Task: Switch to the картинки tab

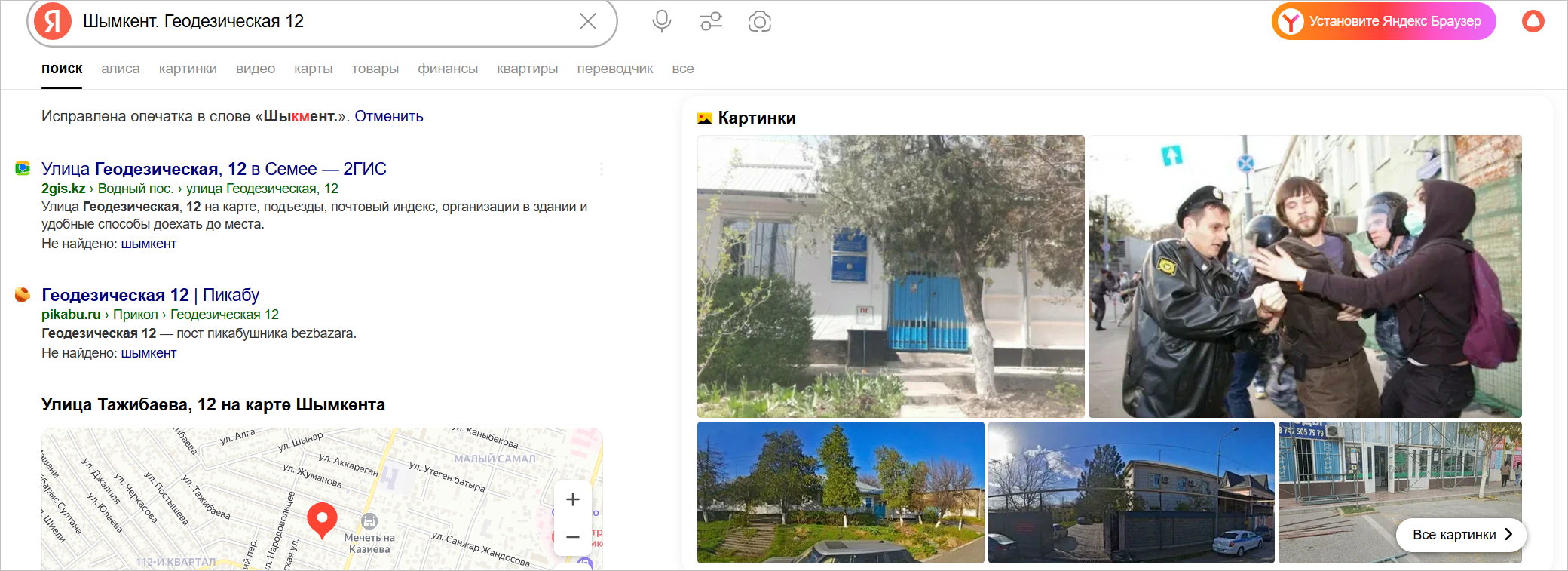Action: point(188,69)
